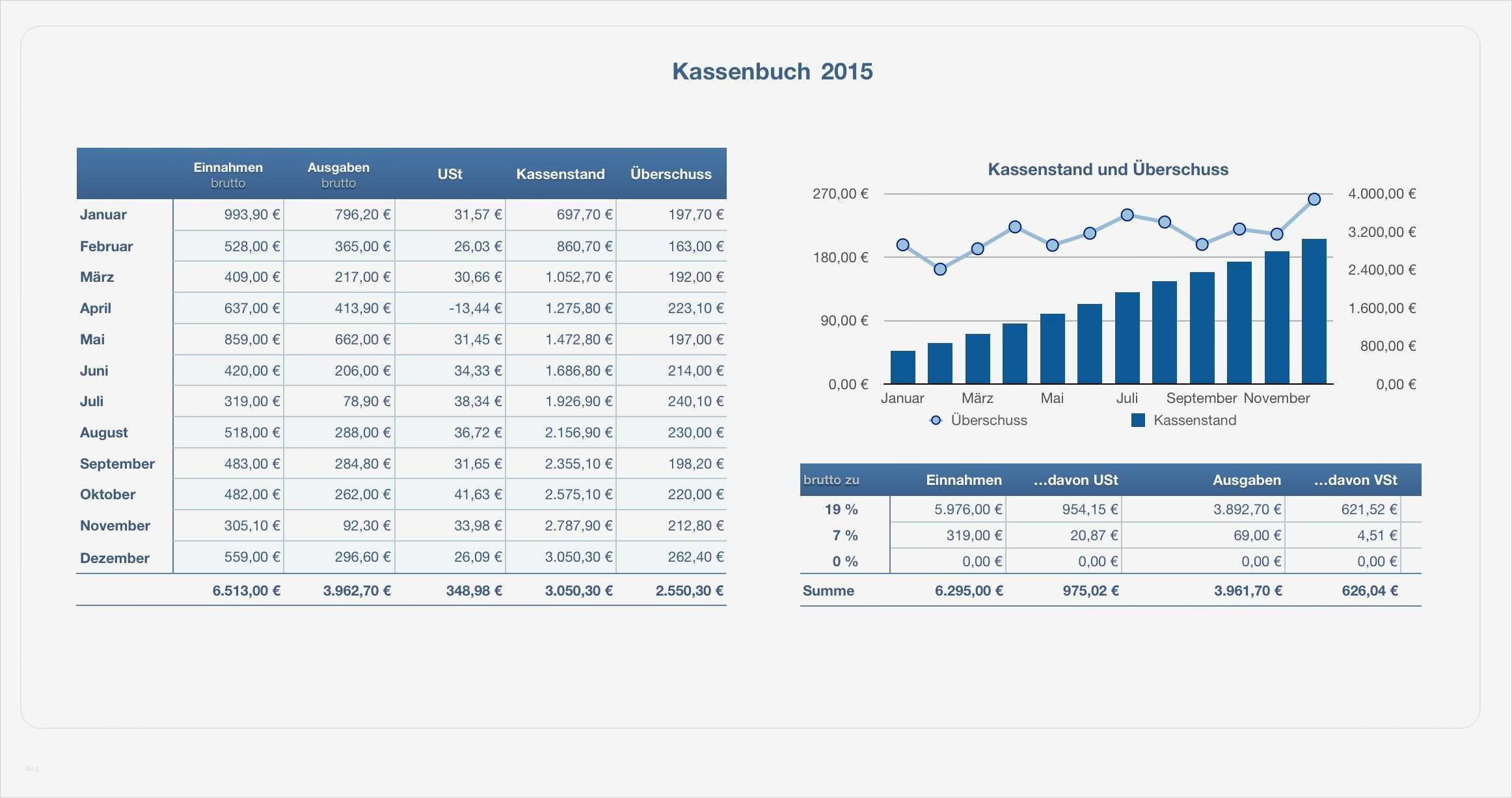Click the Überschuss circle legend marker
The height and width of the screenshot is (798, 1512).
pyautogui.click(x=936, y=420)
